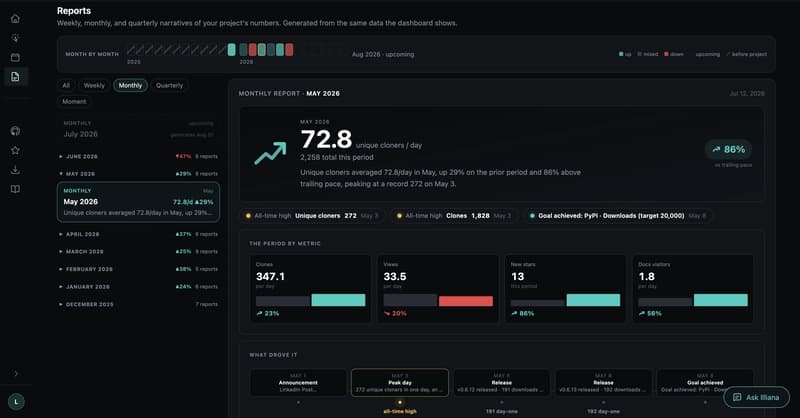This screenshot has width=800, height=418.
Task: Click the large teal upward trend arrow
Action: click(270, 153)
